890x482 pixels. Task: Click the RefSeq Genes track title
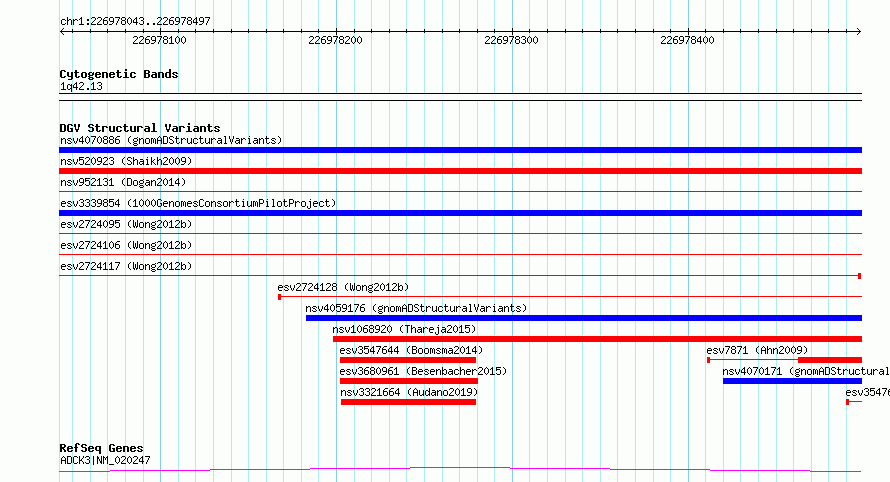(x=101, y=448)
